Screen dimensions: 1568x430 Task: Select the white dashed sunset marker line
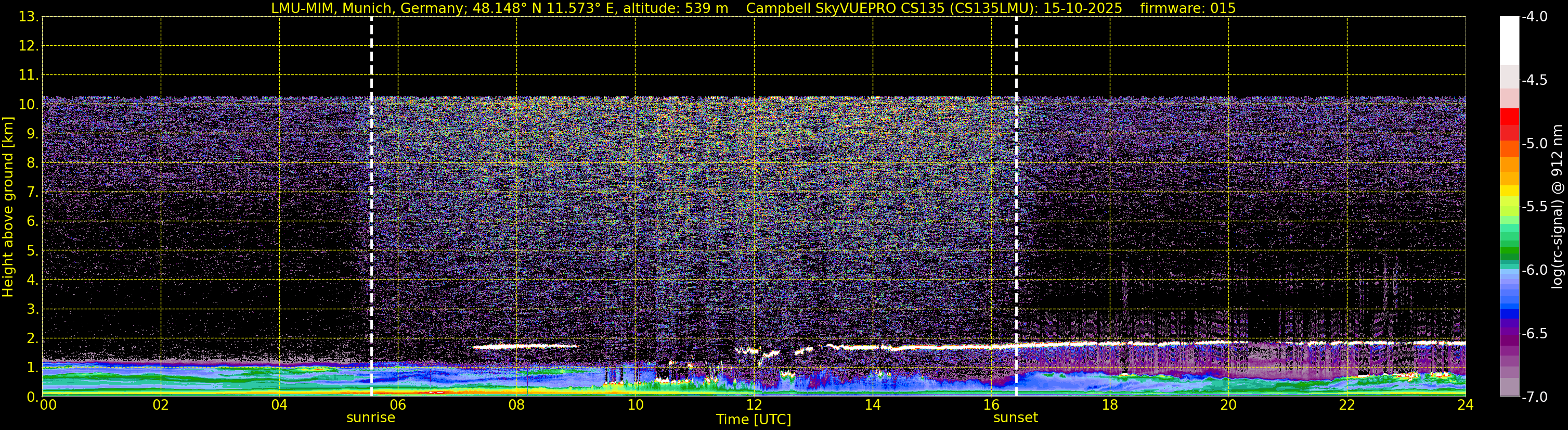coord(1016,207)
